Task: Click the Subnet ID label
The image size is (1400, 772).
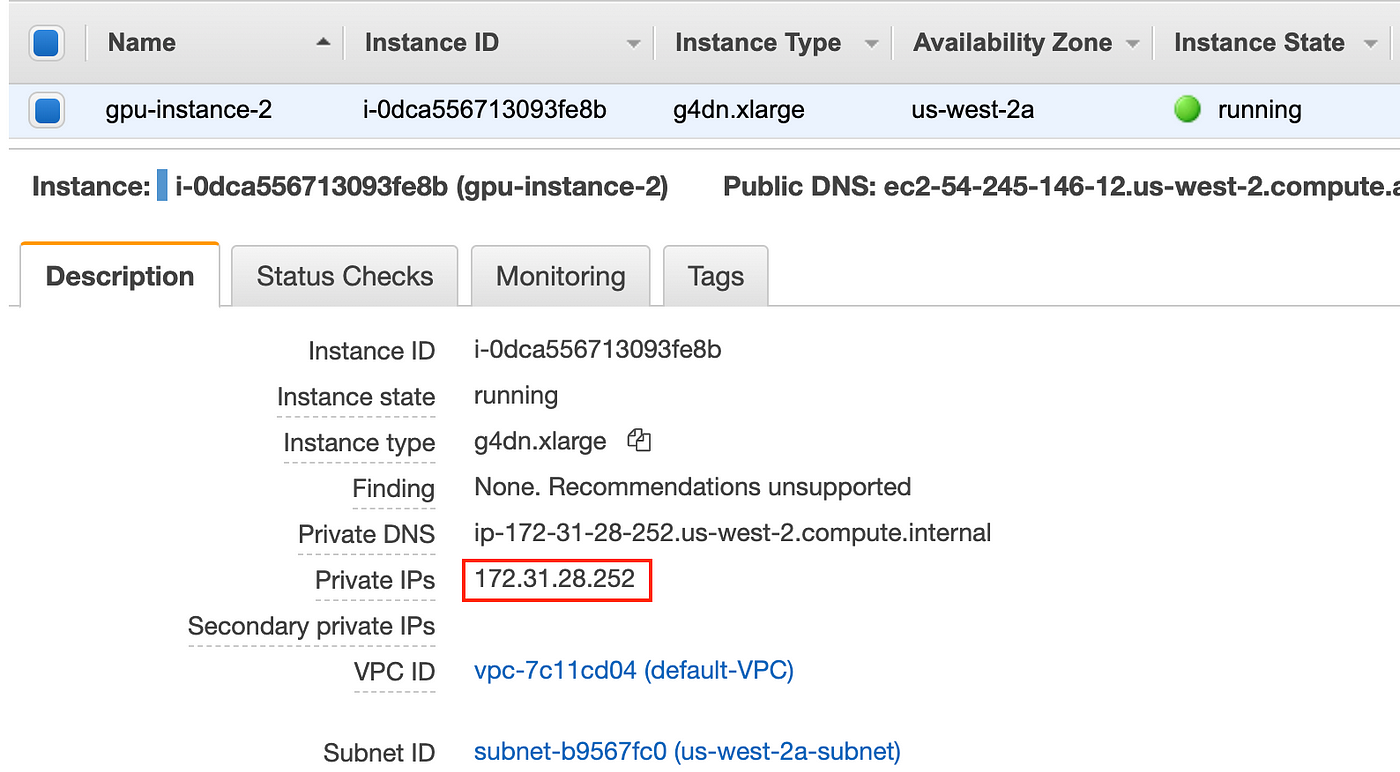Action: click(380, 753)
